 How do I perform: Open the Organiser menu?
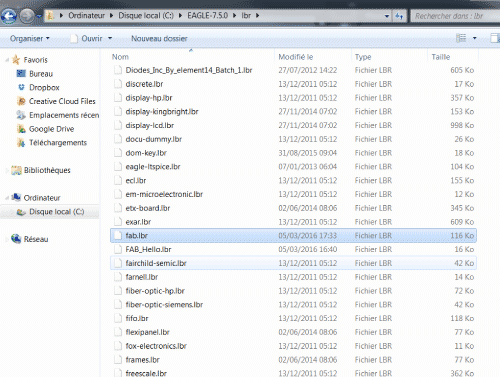[x=30, y=38]
